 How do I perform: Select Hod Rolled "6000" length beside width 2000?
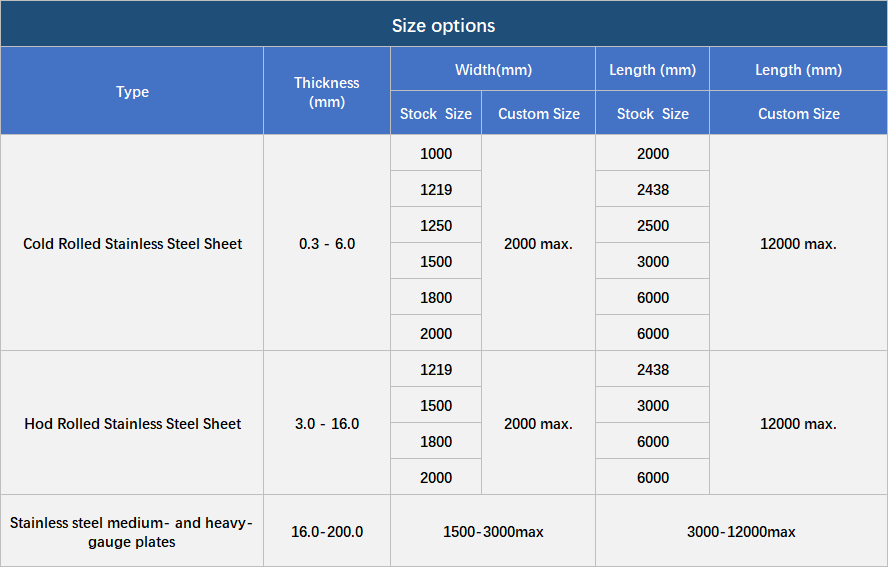pos(652,477)
